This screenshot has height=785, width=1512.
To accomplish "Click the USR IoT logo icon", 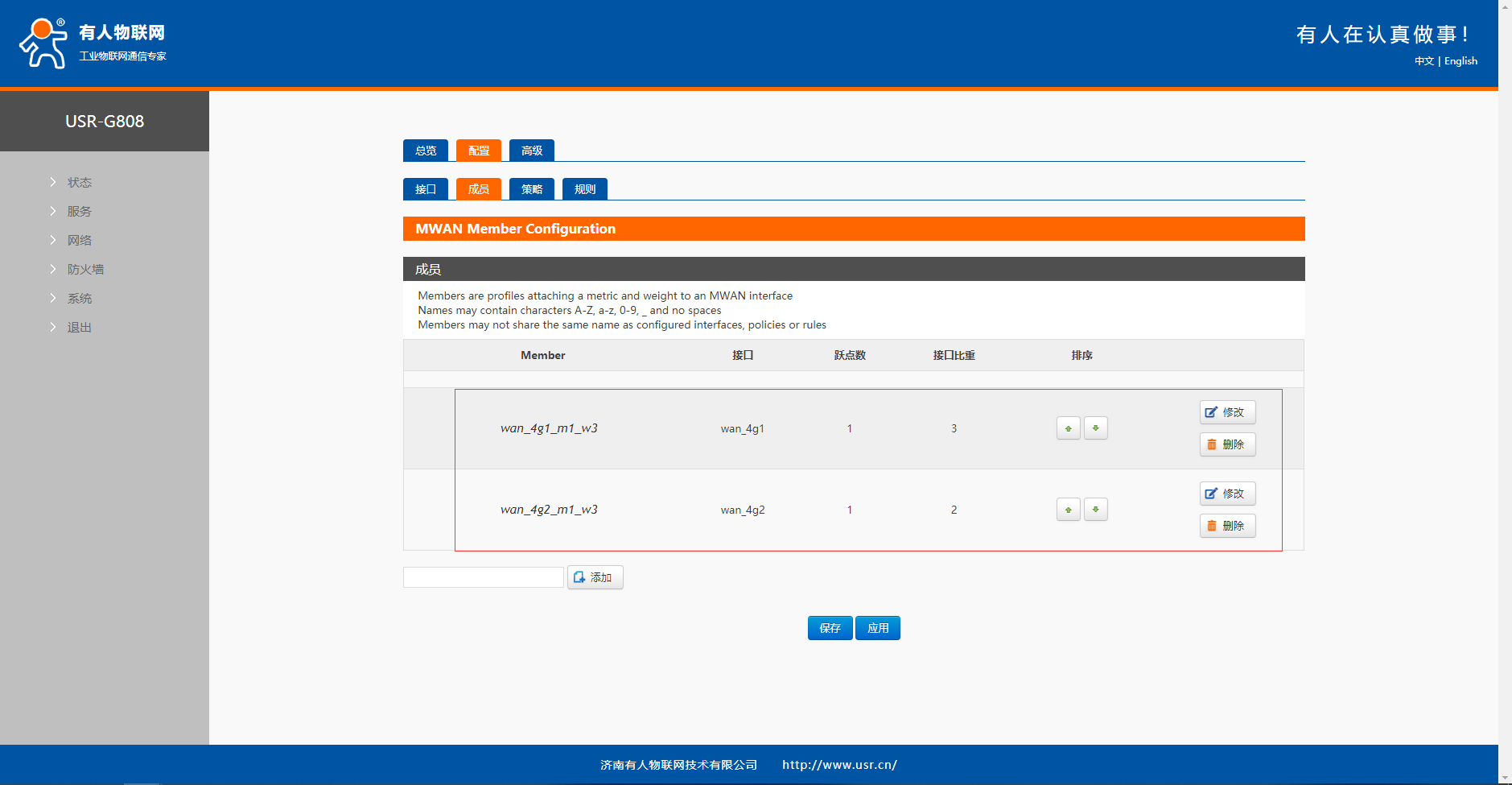I will click(43, 43).
